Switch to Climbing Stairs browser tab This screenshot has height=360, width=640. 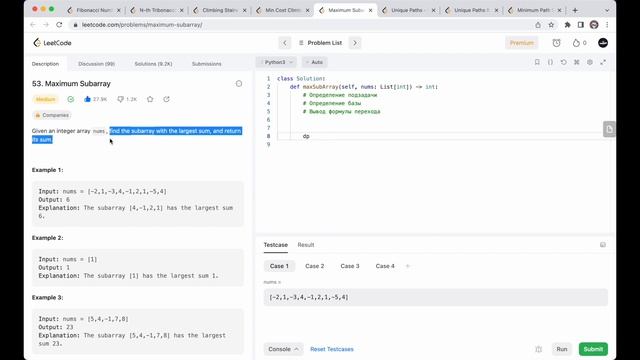click(x=220, y=10)
